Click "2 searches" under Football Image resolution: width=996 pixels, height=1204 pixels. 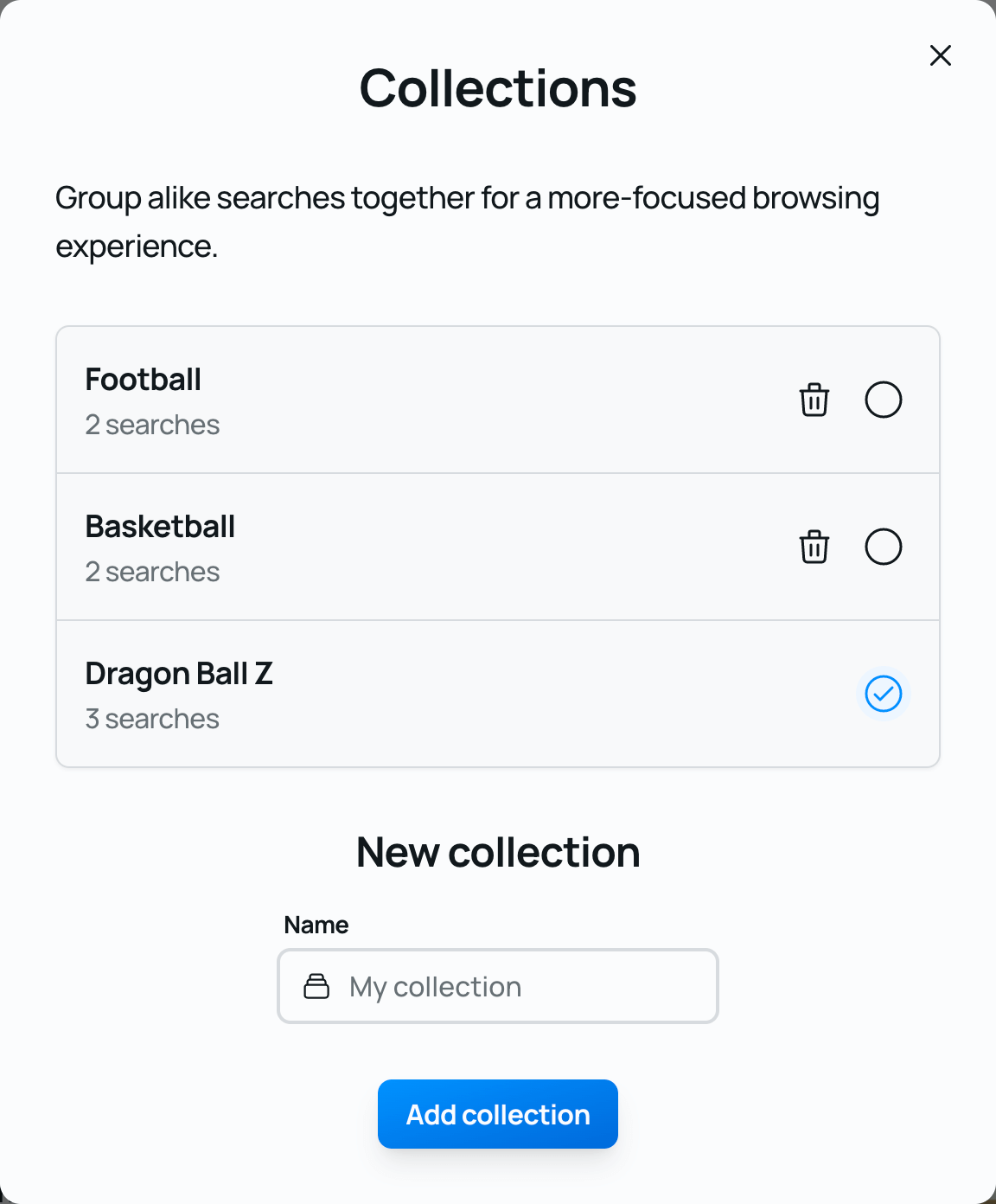pos(152,425)
